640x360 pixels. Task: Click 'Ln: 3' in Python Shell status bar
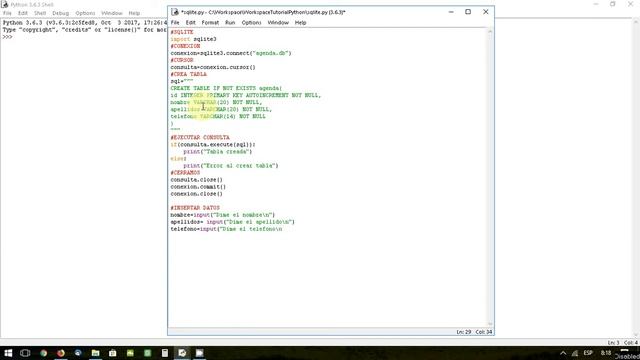coord(613,343)
